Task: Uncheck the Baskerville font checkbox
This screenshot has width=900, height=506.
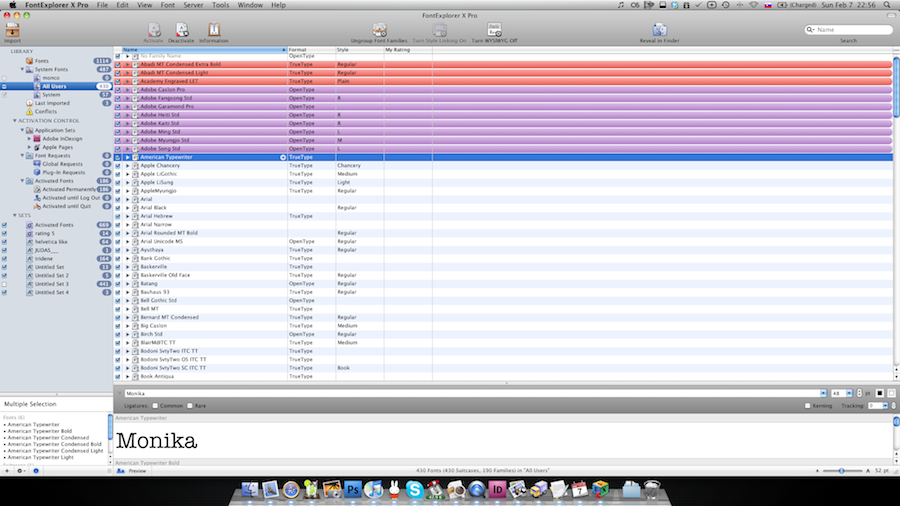Action: 118,267
